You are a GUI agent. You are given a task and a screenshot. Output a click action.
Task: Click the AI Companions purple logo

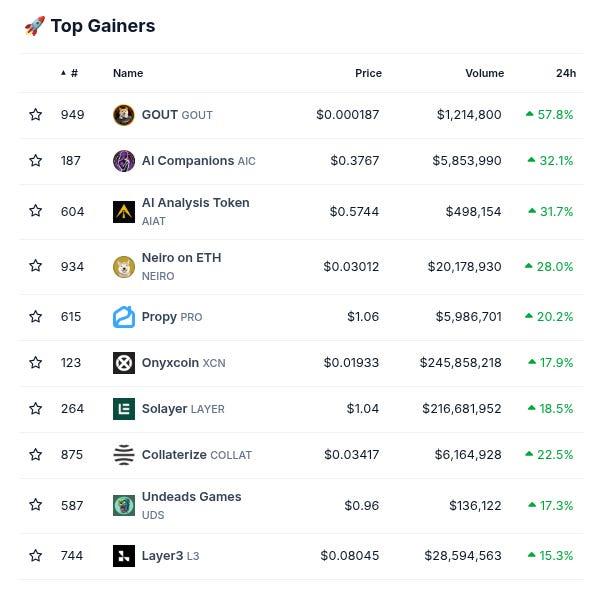pos(124,161)
